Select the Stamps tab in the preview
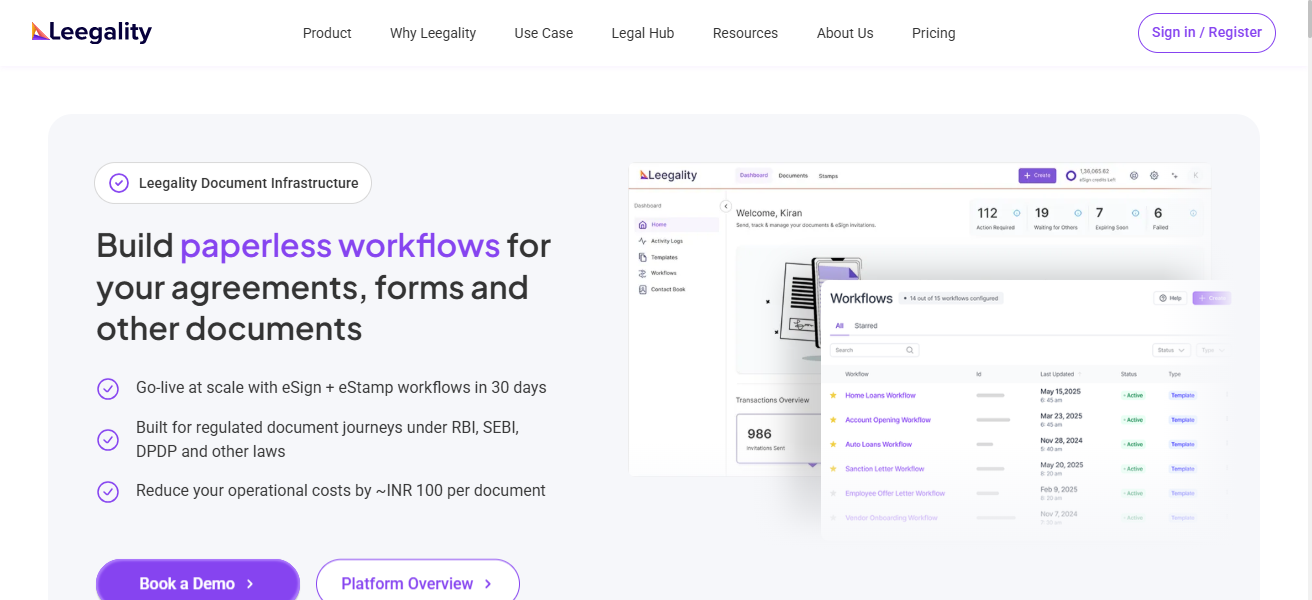Viewport: 1312px width, 600px height. 828,176
